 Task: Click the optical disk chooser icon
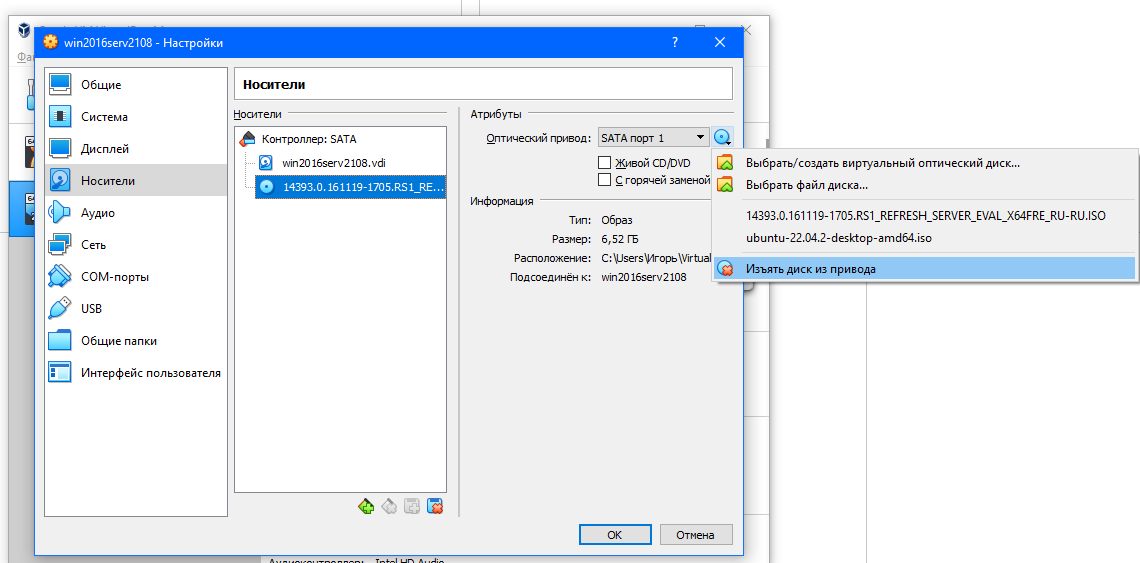[x=722, y=137]
